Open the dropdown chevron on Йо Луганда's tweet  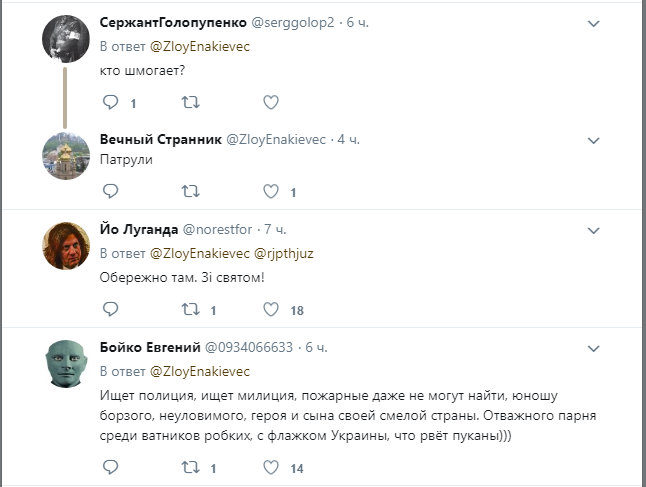click(x=593, y=230)
